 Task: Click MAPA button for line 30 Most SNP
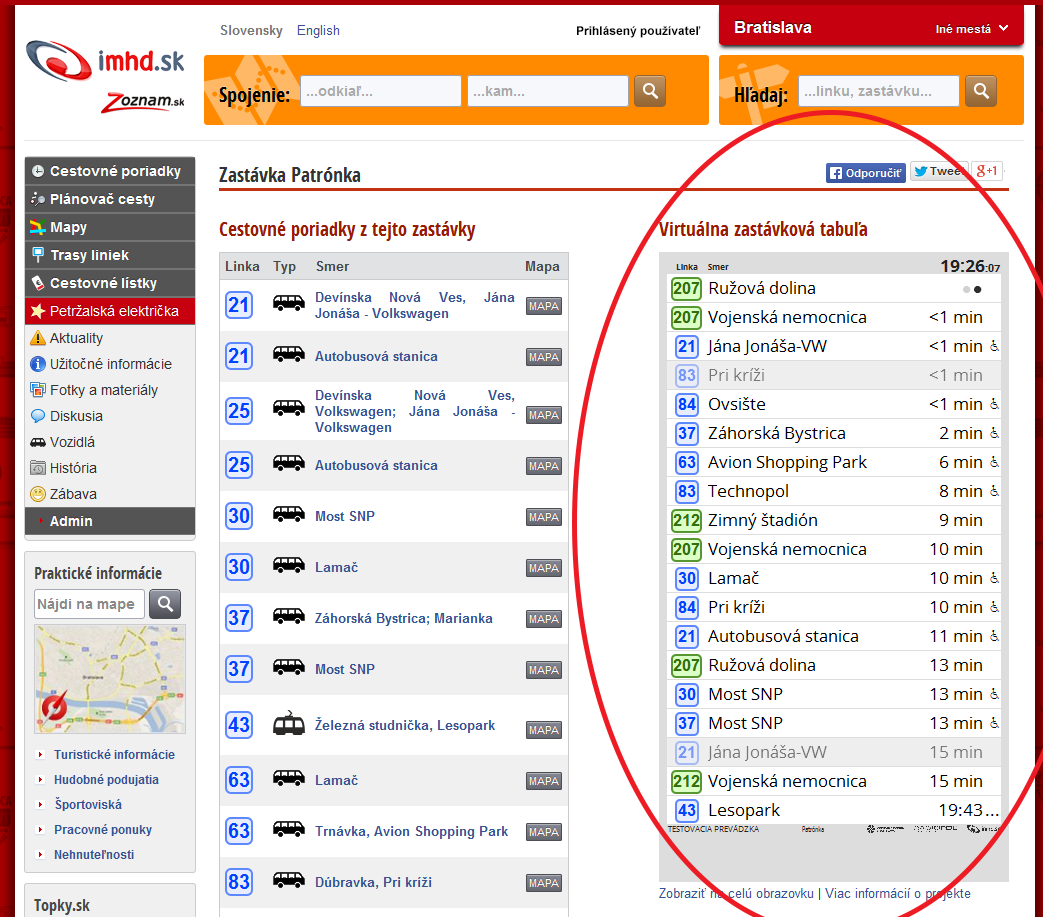tap(544, 517)
